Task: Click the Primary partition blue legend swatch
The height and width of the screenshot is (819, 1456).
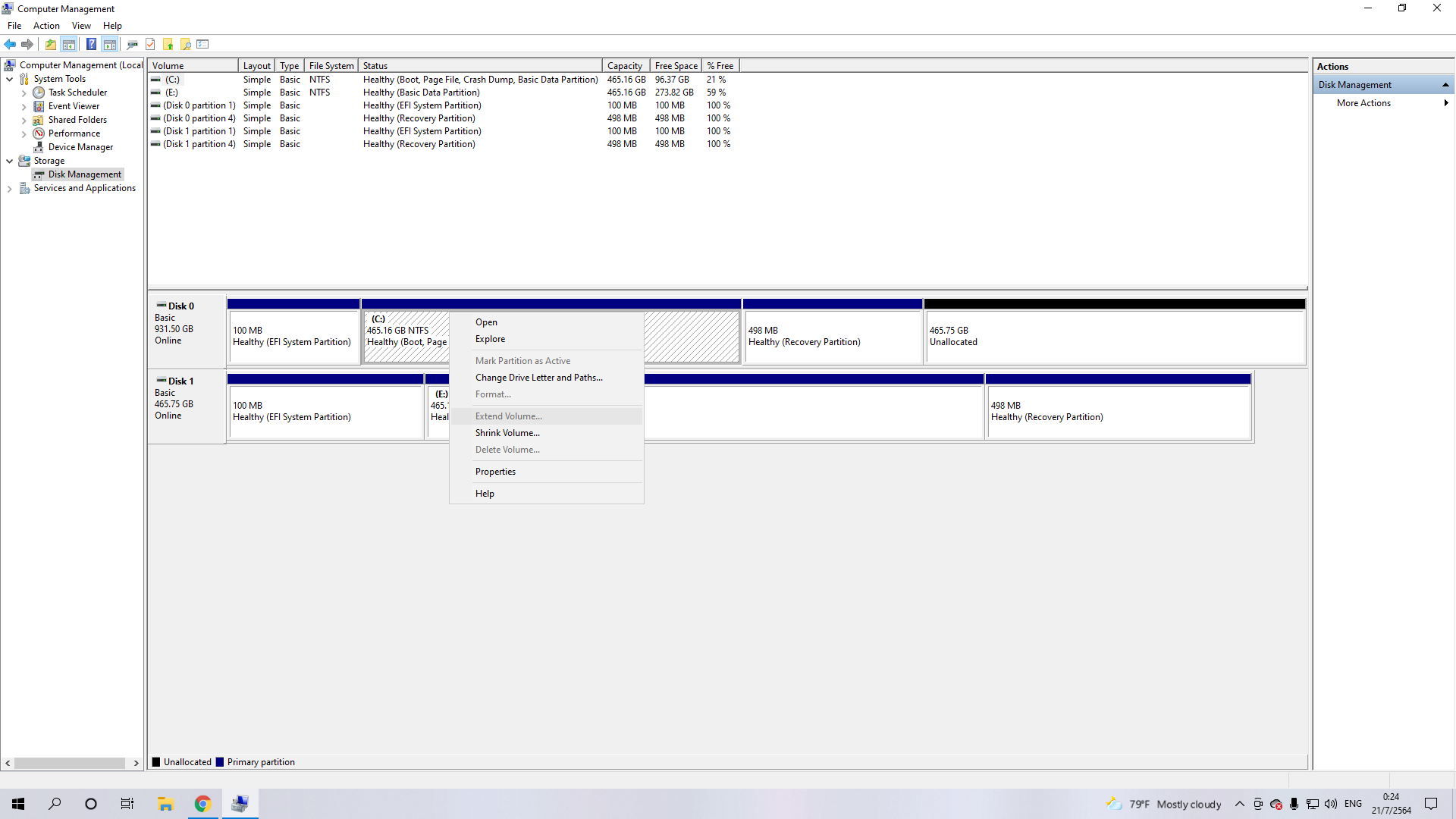Action: tap(220, 762)
